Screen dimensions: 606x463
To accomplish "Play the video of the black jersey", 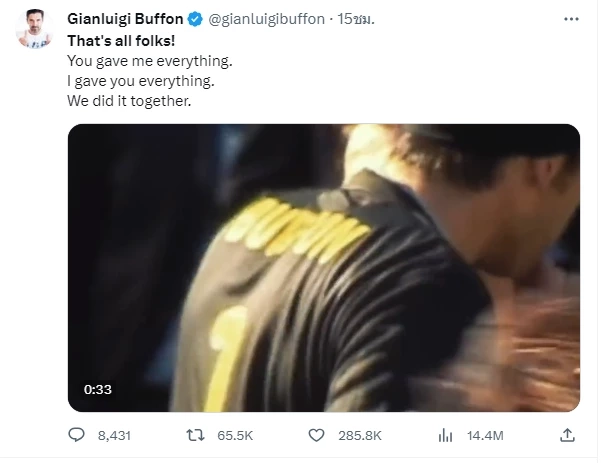I will (323, 267).
